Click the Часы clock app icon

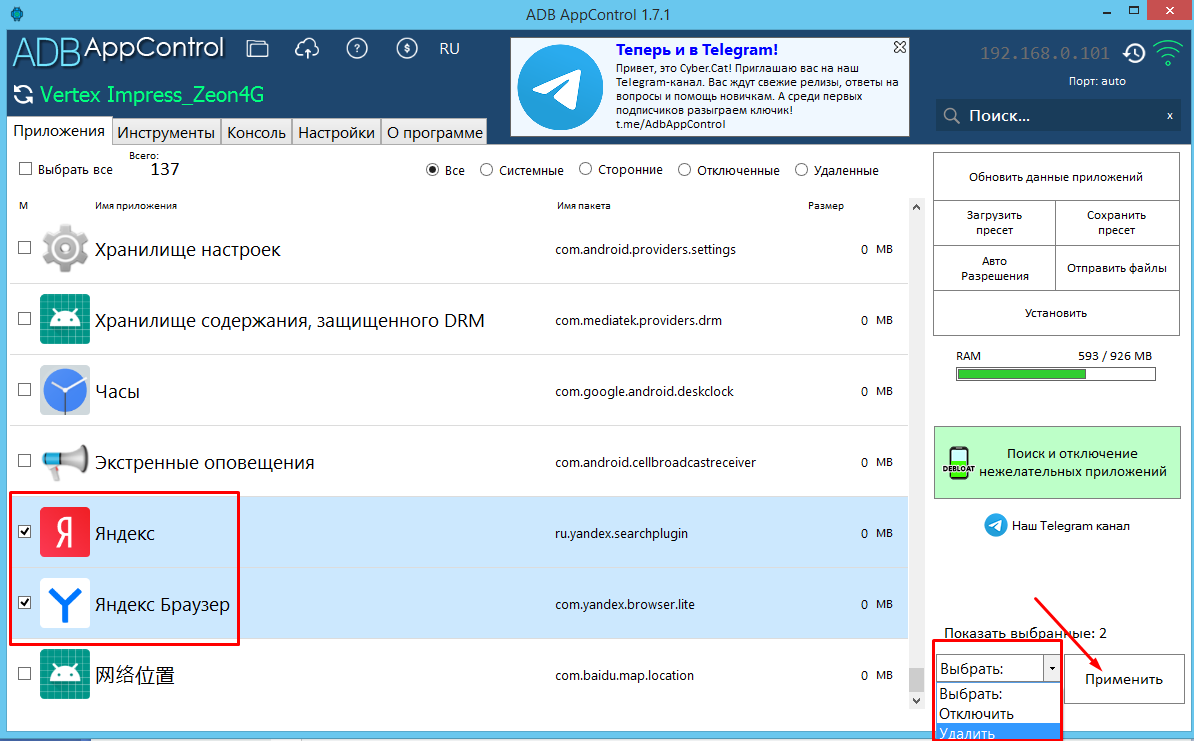(65, 390)
